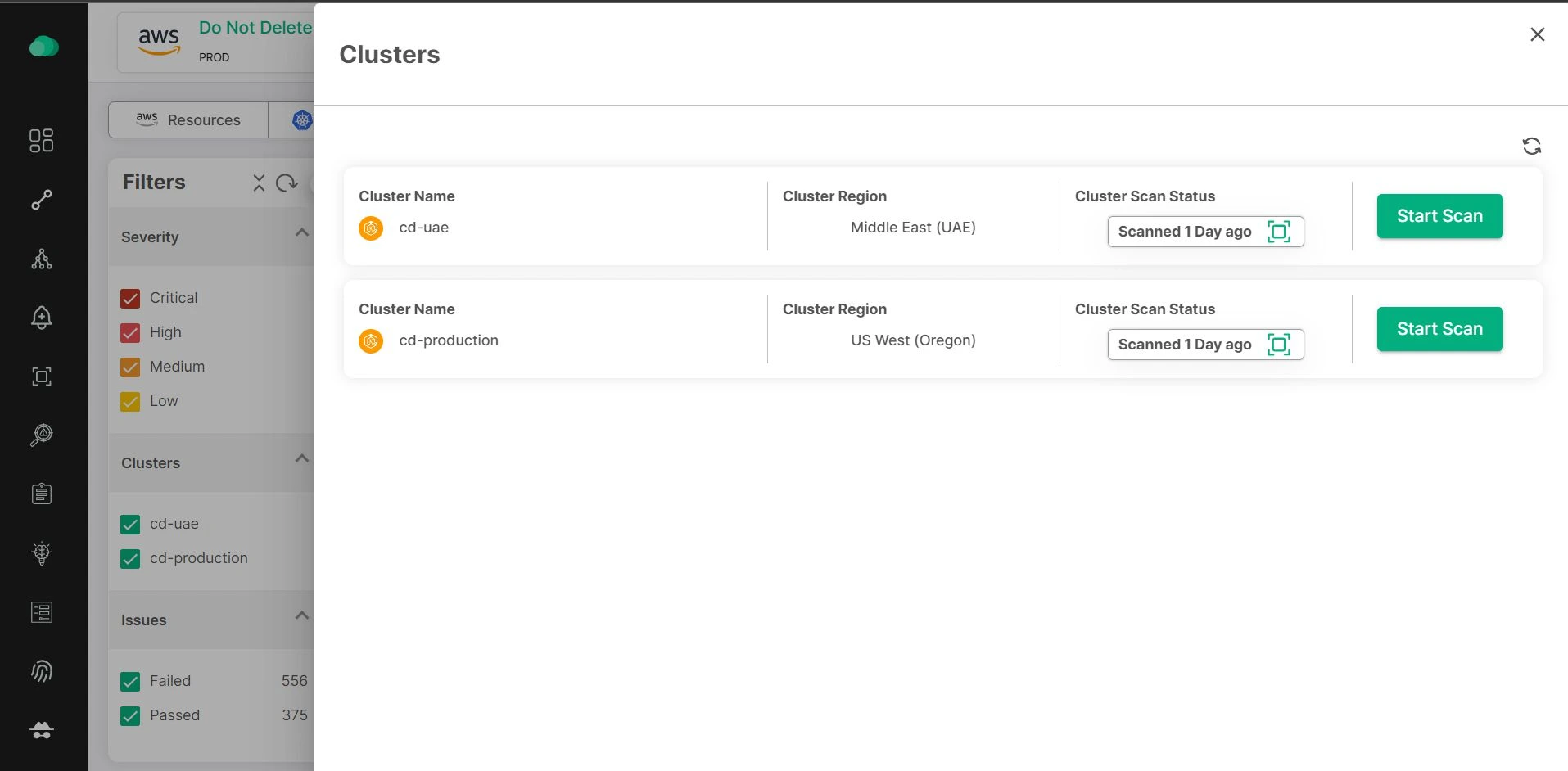Viewport: 1568px width, 771px height.
Task: Click the cd-production orange cluster icon
Action: click(x=371, y=341)
